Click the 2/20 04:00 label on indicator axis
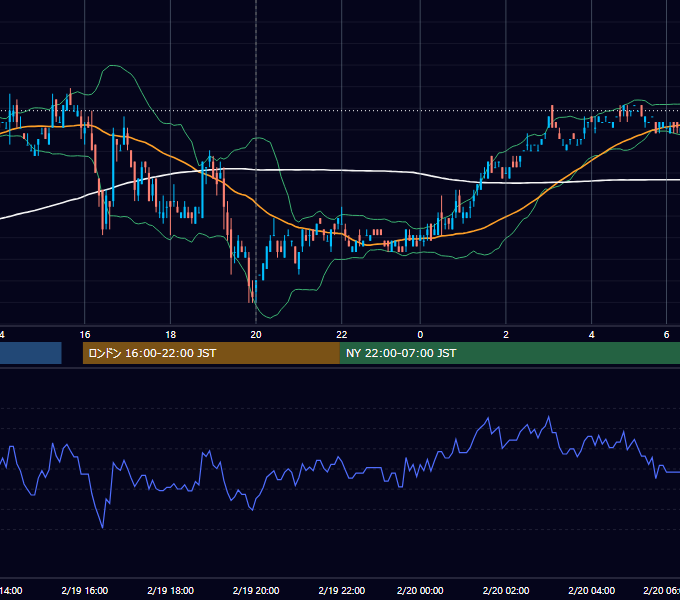 pyautogui.click(x=592, y=590)
